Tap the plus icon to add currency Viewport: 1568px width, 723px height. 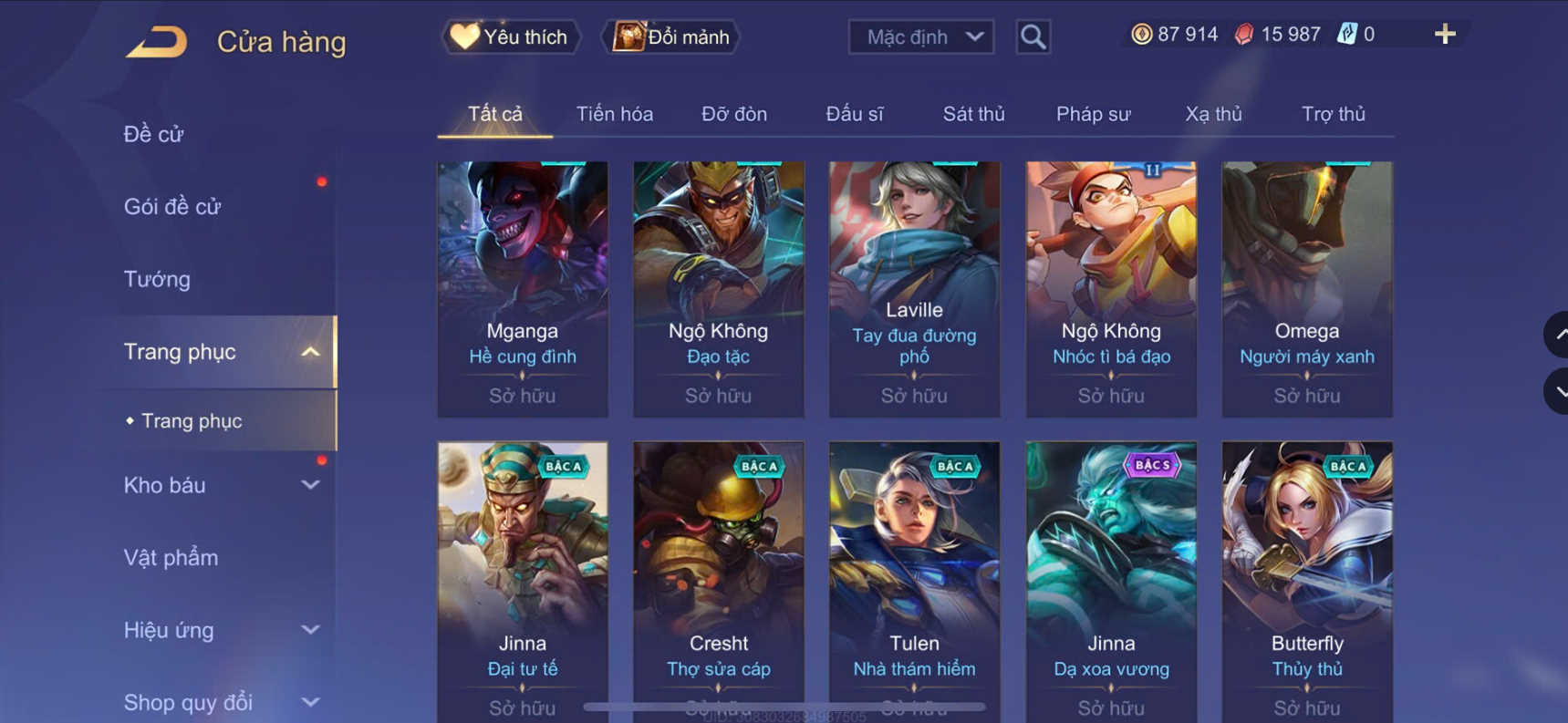coord(1445,35)
